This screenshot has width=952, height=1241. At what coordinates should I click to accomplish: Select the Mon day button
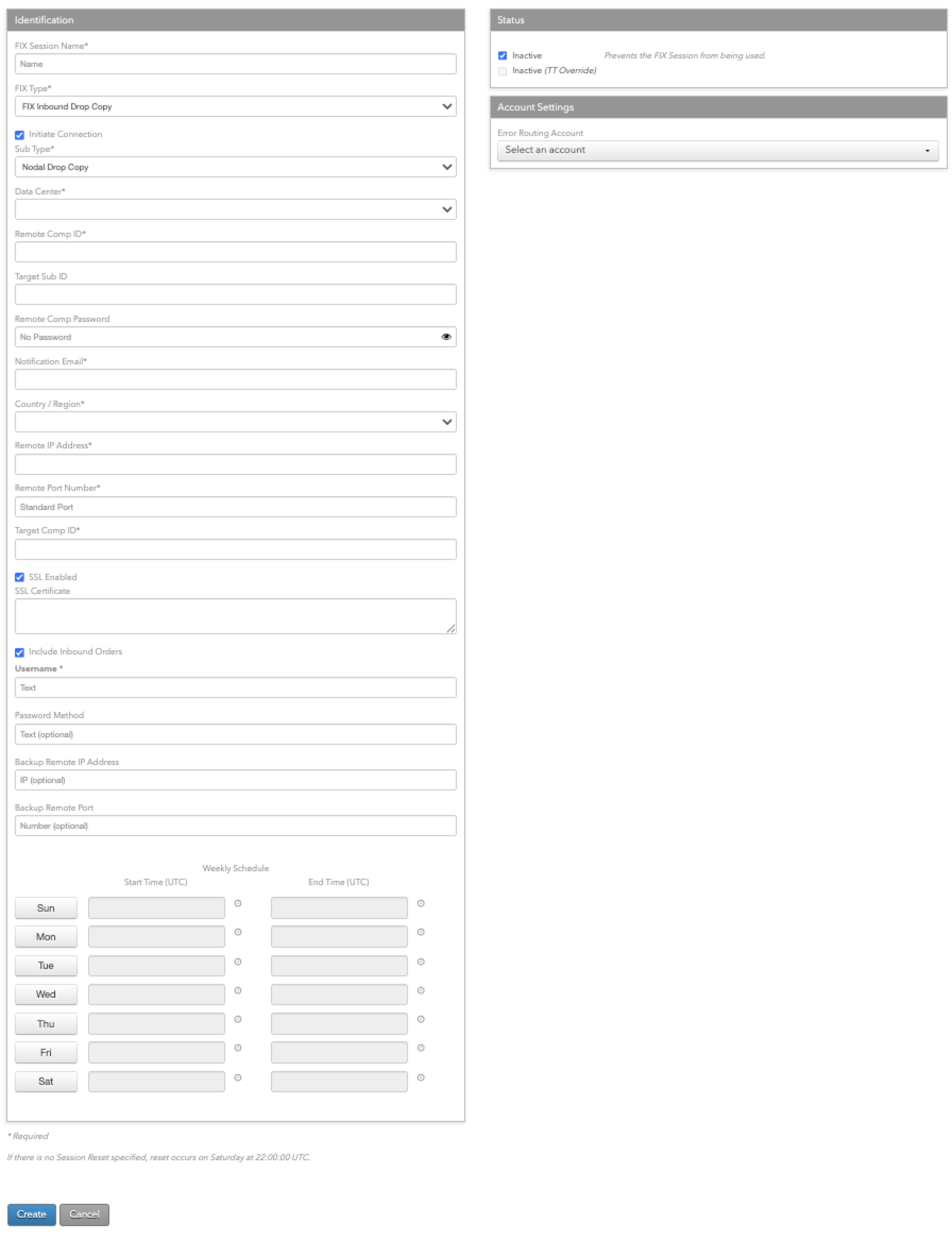[x=46, y=937]
